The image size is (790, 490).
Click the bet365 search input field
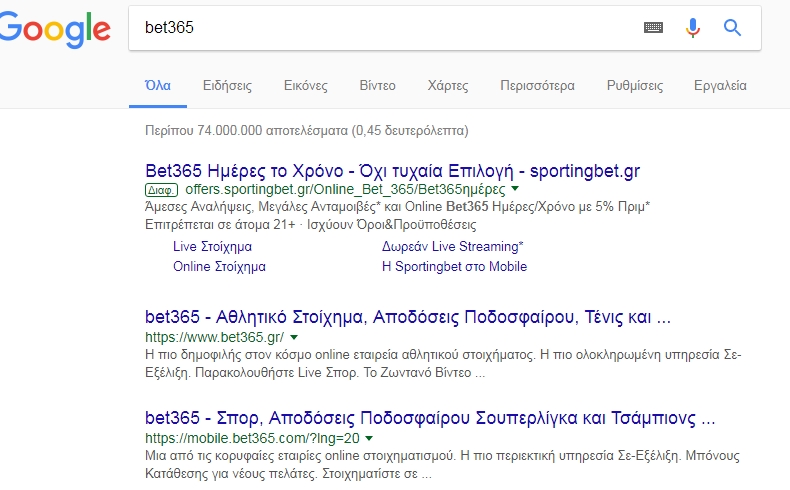pyautogui.click(x=383, y=28)
